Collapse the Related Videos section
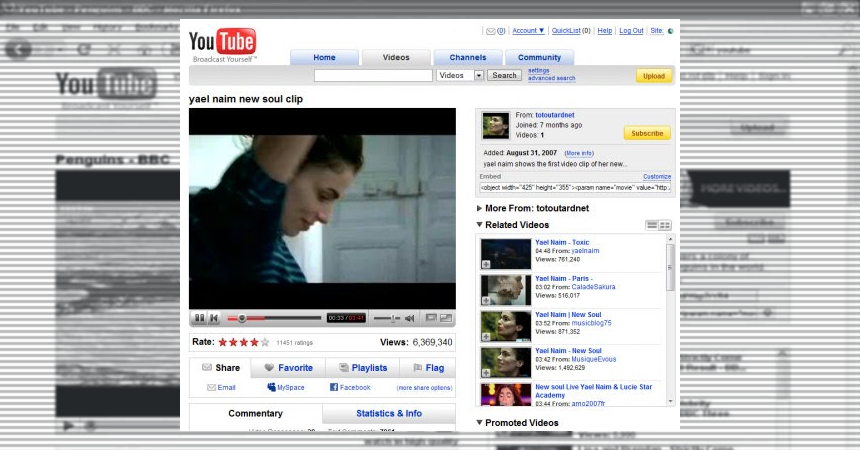Screen dimensions: 860x450 click(x=480, y=225)
